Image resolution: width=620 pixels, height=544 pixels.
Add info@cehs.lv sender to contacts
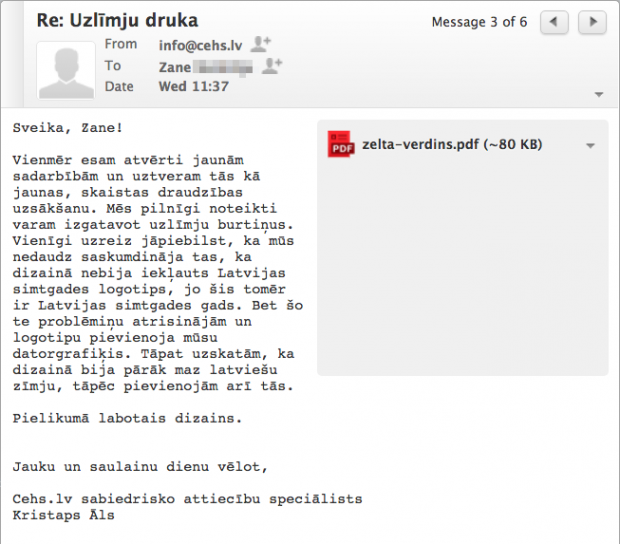point(261,44)
